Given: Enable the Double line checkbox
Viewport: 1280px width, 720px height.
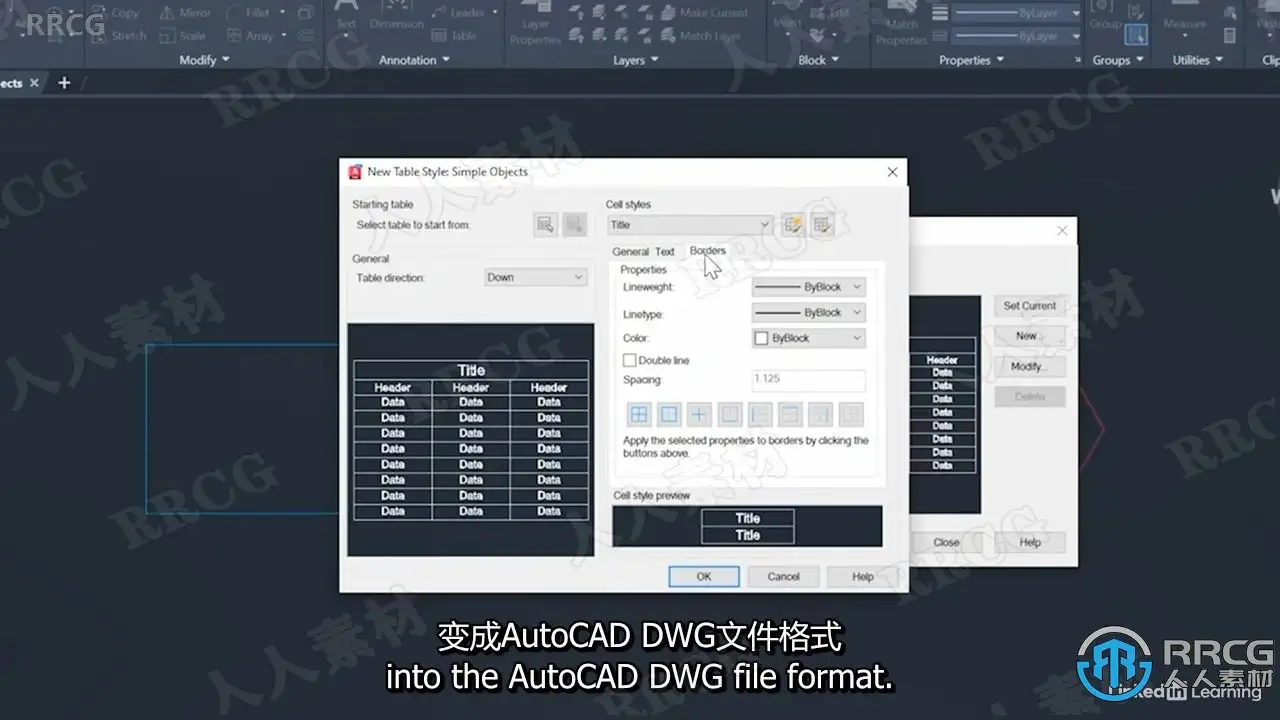Looking at the screenshot, I should tap(630, 360).
